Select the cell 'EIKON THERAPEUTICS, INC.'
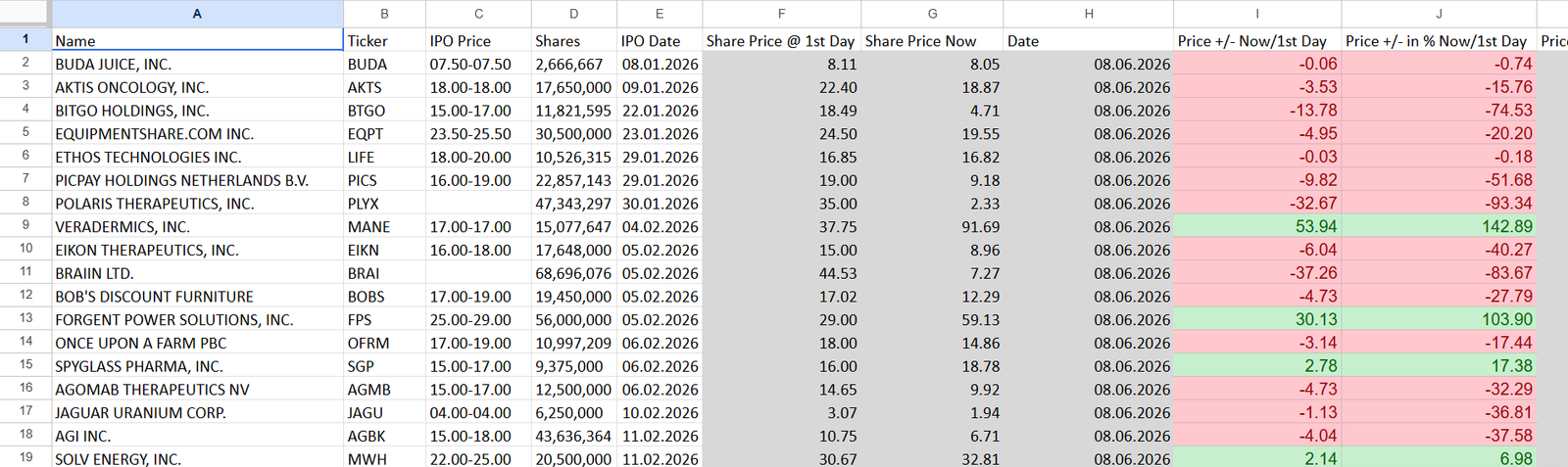Viewport: 1568px width, 467px height. (x=197, y=250)
